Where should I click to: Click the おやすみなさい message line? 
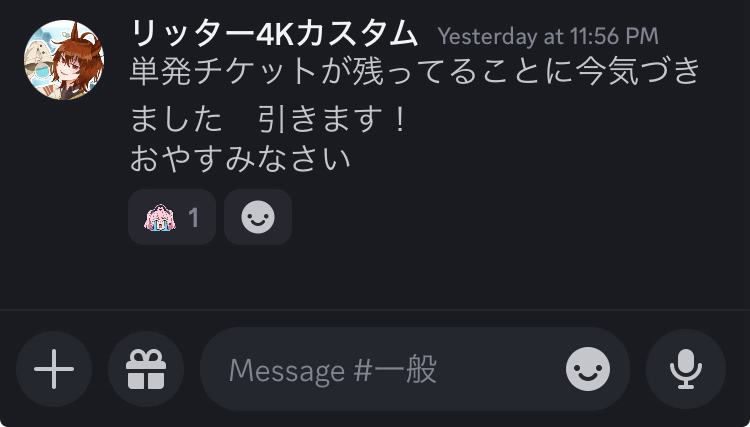coord(241,159)
